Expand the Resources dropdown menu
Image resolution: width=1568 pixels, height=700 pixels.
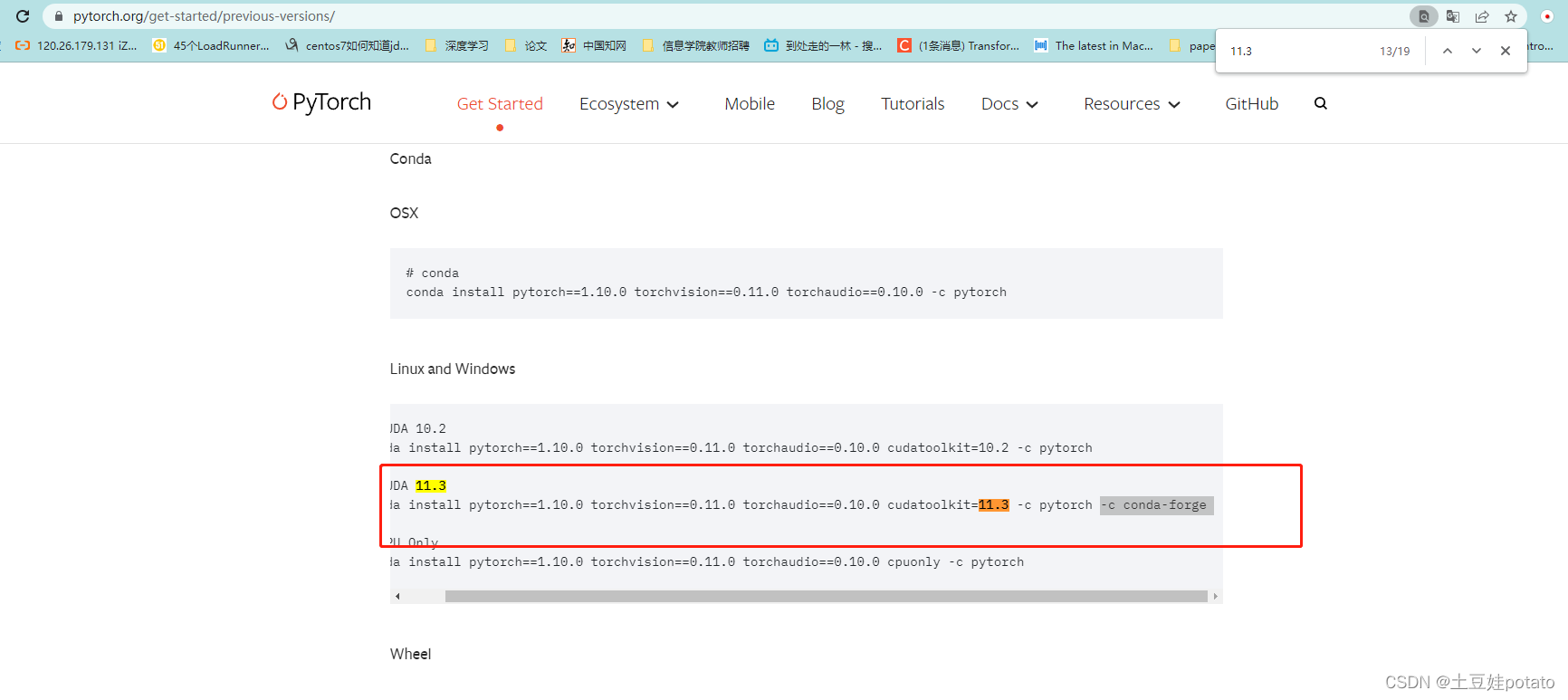tap(1132, 103)
